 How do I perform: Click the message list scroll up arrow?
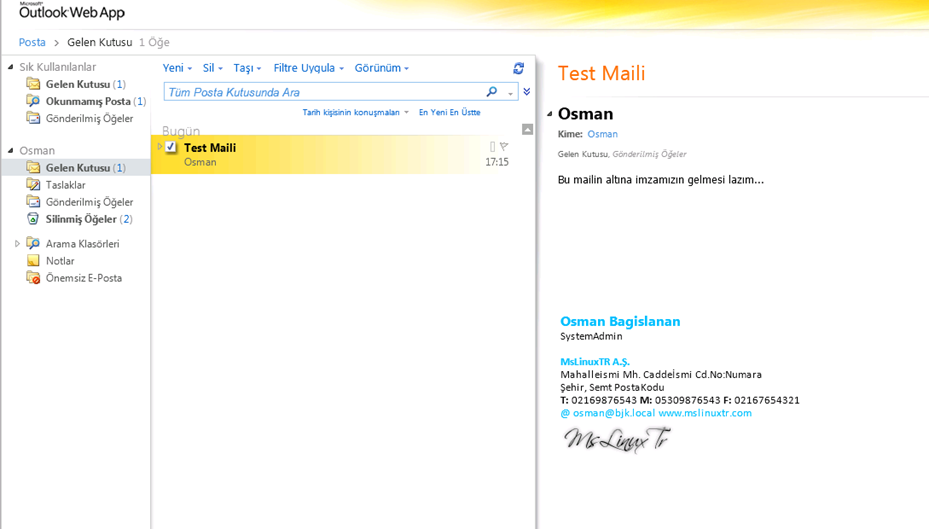[527, 129]
